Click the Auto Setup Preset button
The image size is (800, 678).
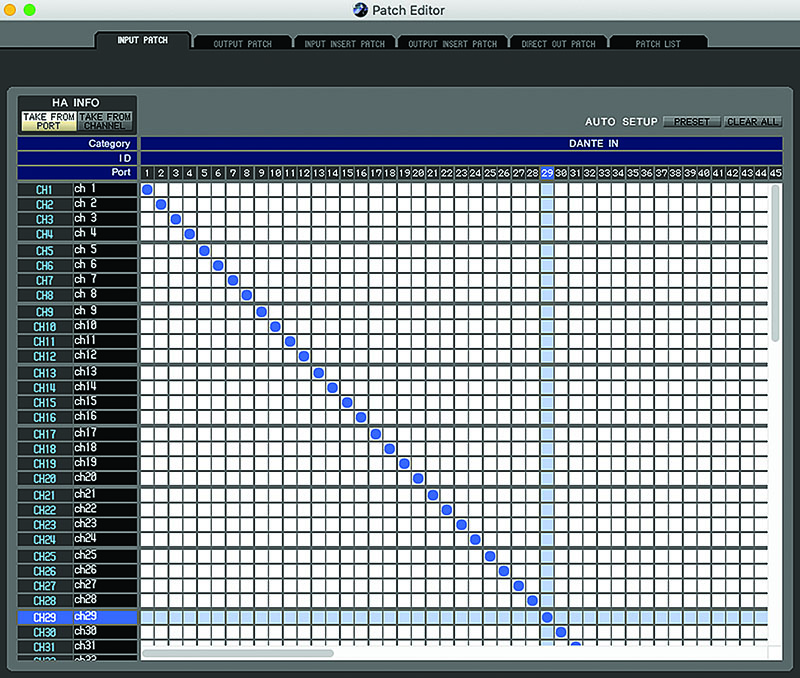(691, 121)
